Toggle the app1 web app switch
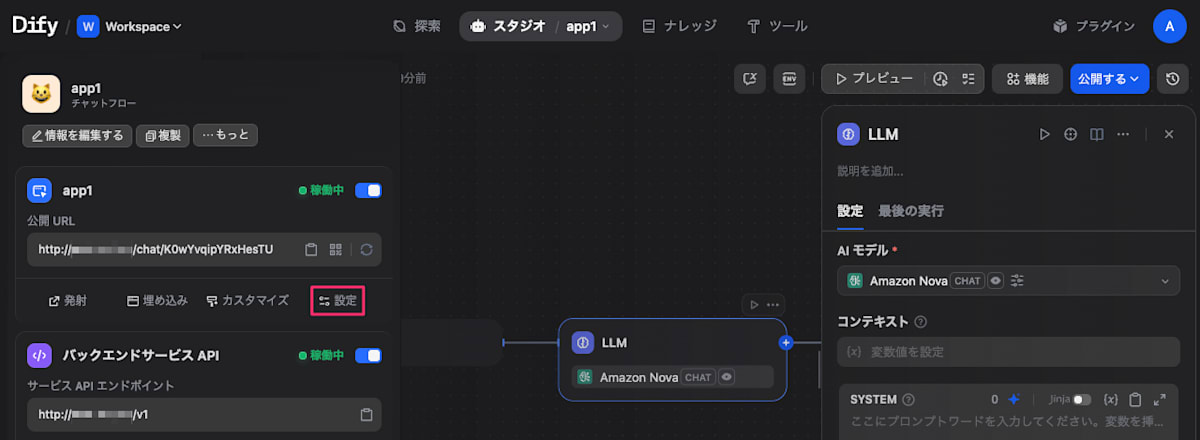Image resolution: width=1200 pixels, height=440 pixels. 368,190
